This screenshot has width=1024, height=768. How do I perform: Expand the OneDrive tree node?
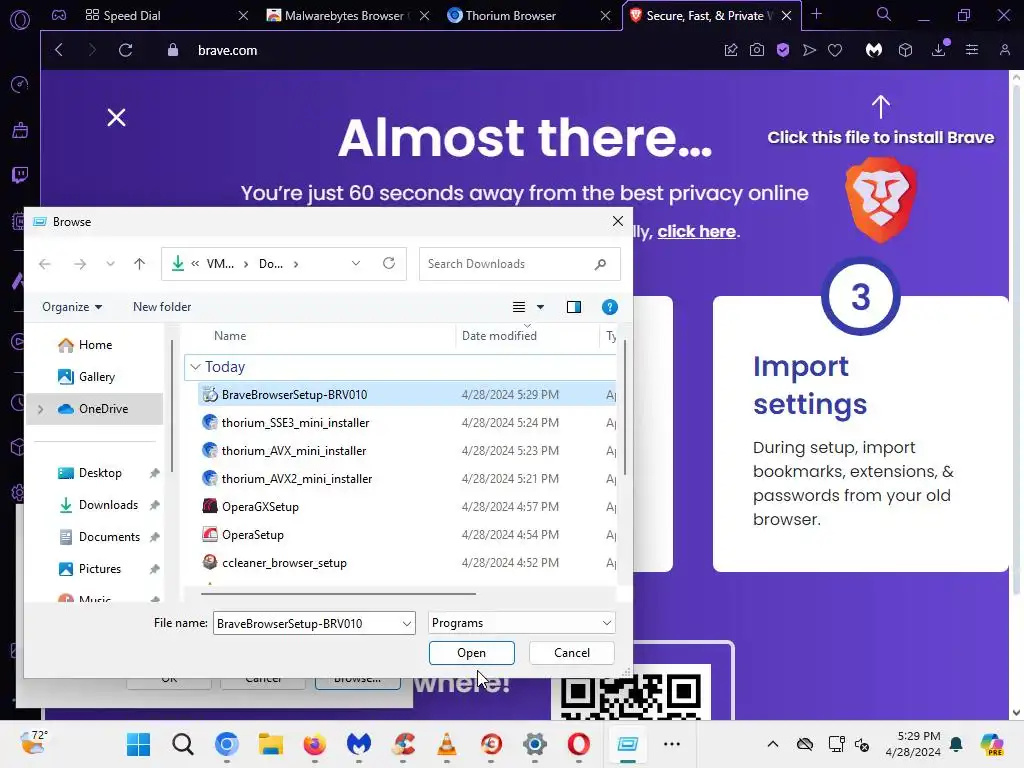point(40,409)
